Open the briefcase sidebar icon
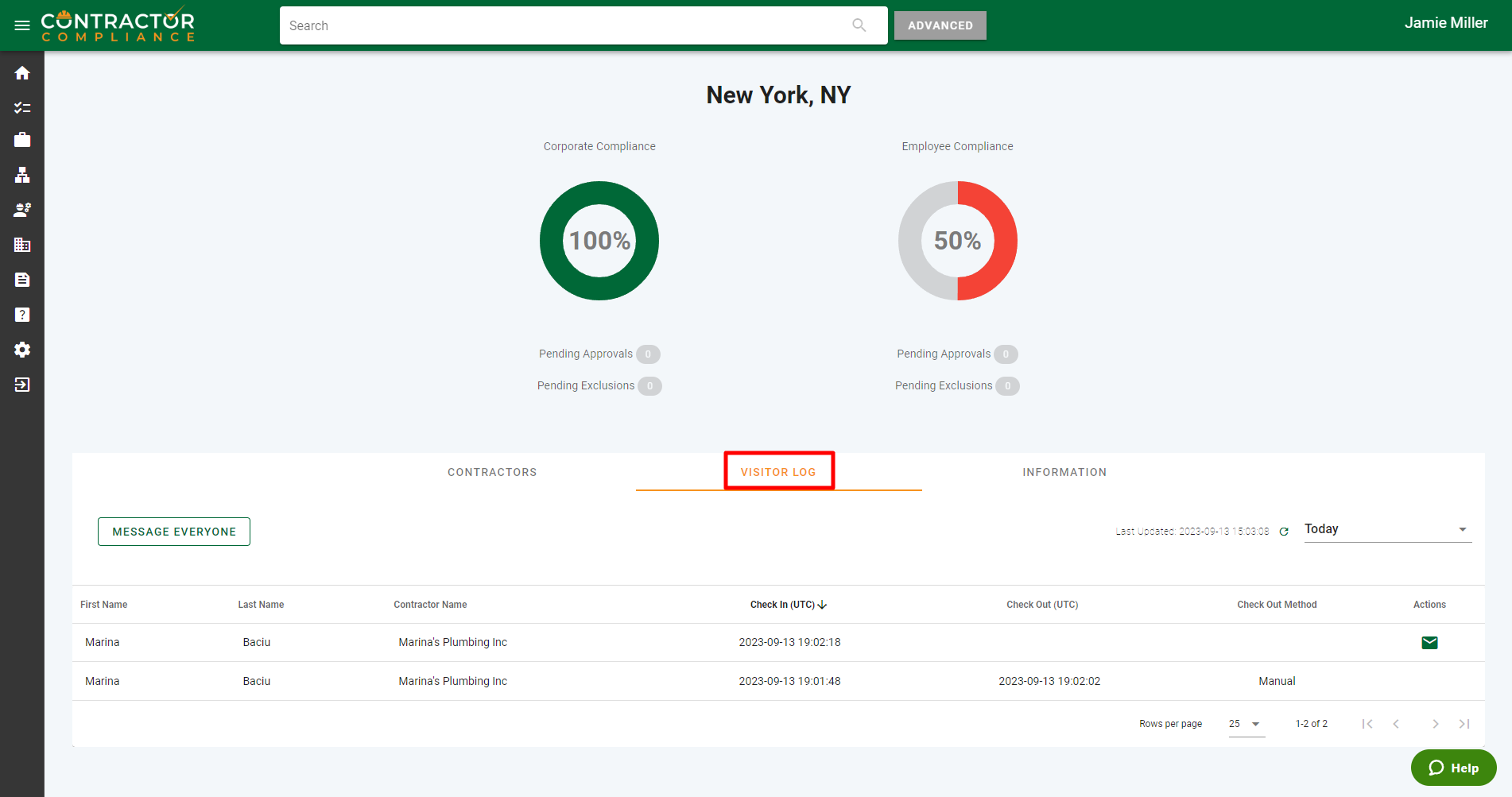Image resolution: width=1512 pixels, height=797 pixels. (x=22, y=140)
